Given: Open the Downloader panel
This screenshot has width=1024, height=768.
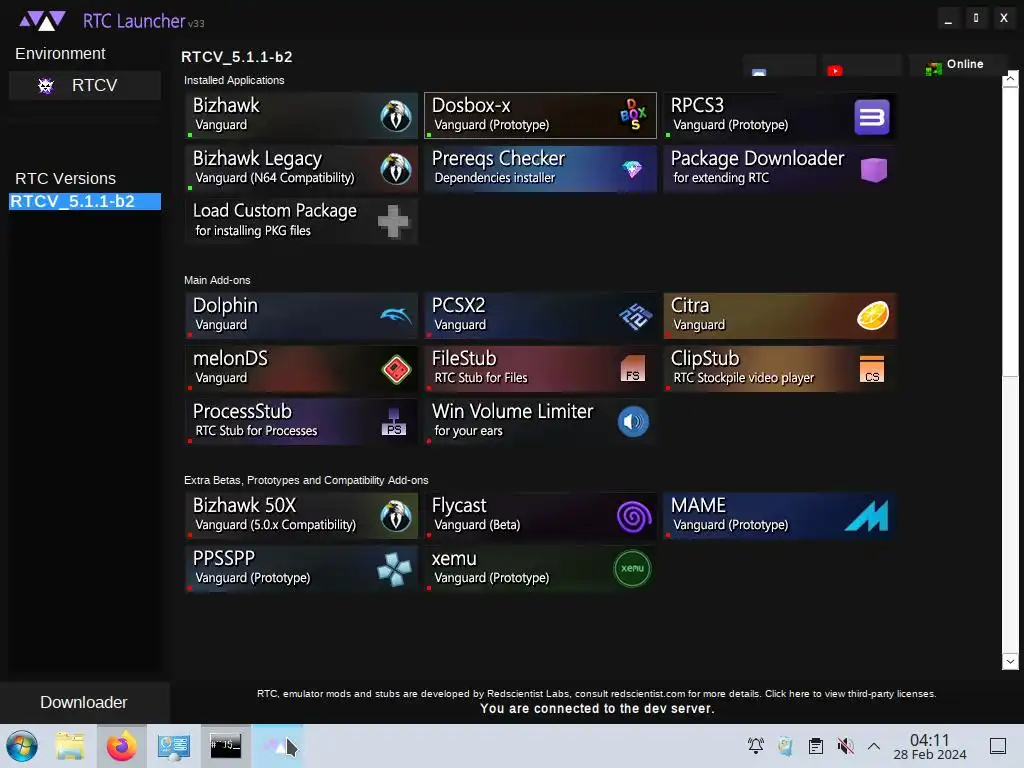Looking at the screenshot, I should tap(84, 702).
